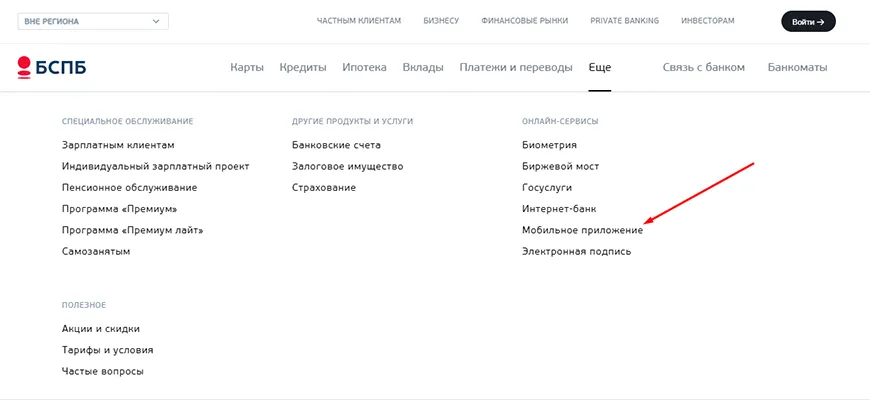This screenshot has height=400, width=870.
Task: Open Private Banking top link
Action: [x=624, y=21]
